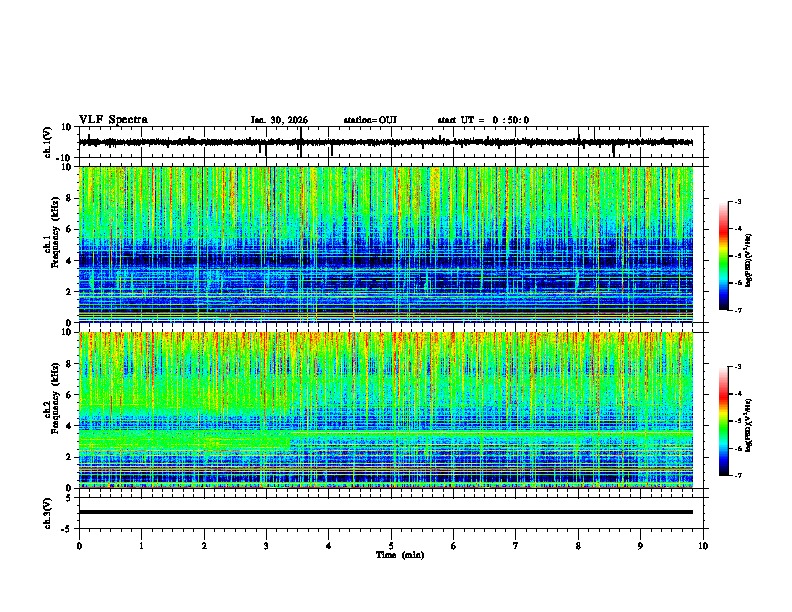Click inside the ch.1 spectrogram panel
The height and width of the screenshot is (612, 792).
[386, 244]
